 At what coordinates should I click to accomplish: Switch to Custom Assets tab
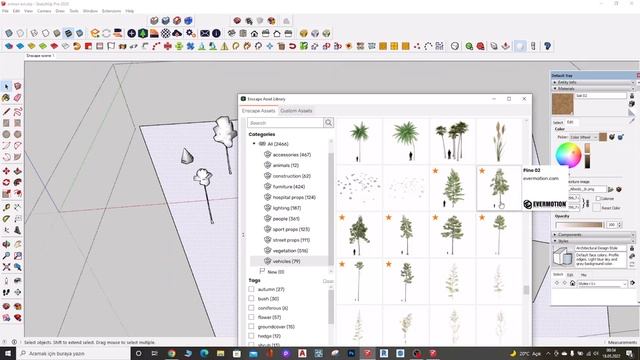tap(296, 111)
